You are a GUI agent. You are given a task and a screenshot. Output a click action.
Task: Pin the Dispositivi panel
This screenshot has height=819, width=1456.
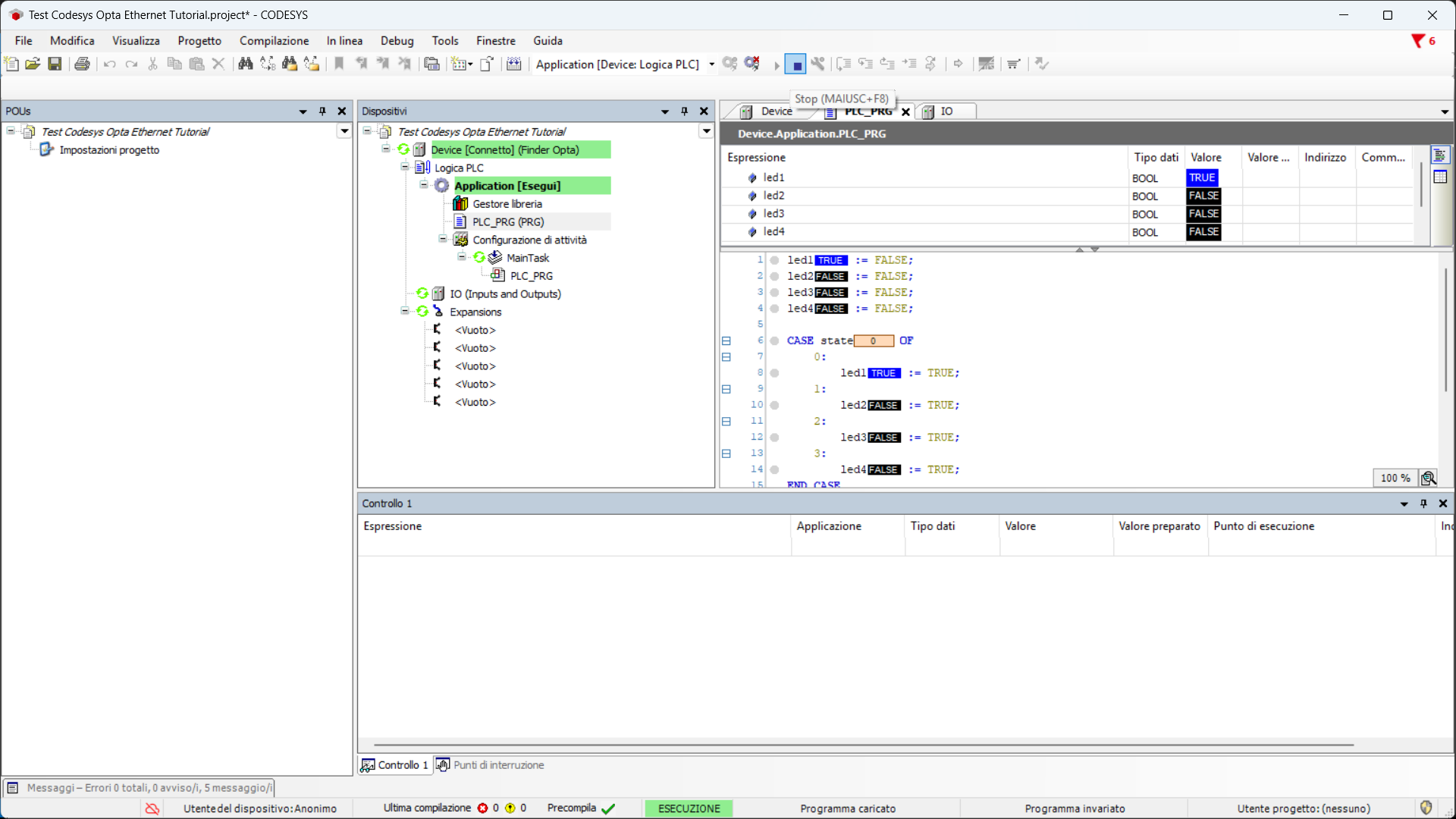click(x=684, y=111)
